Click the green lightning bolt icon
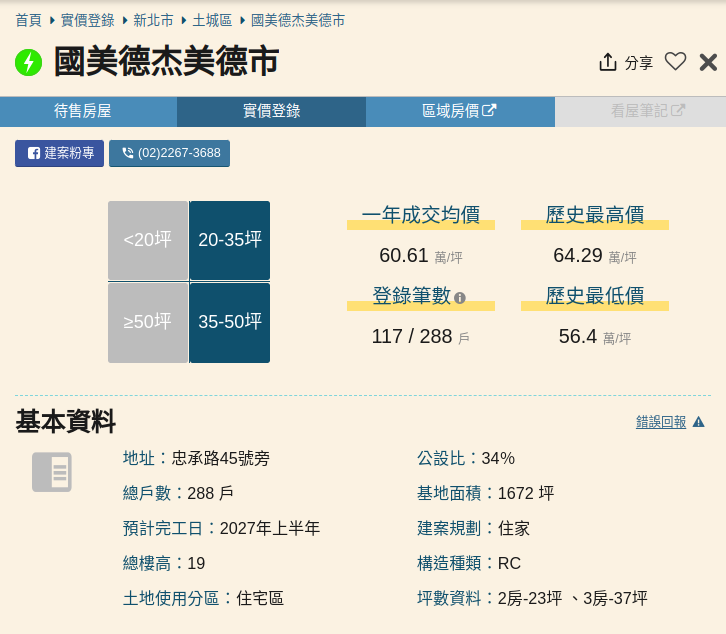The height and width of the screenshot is (634, 726). pyautogui.click(x=28, y=62)
